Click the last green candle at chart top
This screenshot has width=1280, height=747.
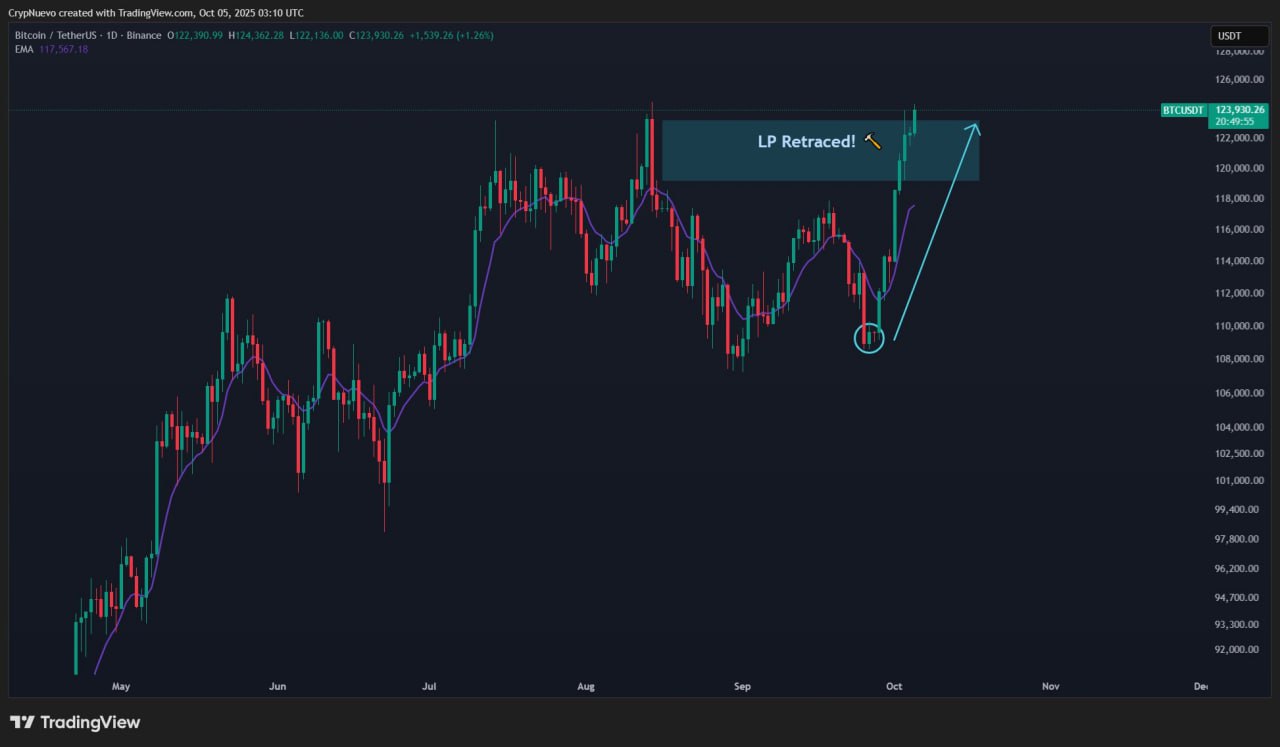(x=914, y=122)
